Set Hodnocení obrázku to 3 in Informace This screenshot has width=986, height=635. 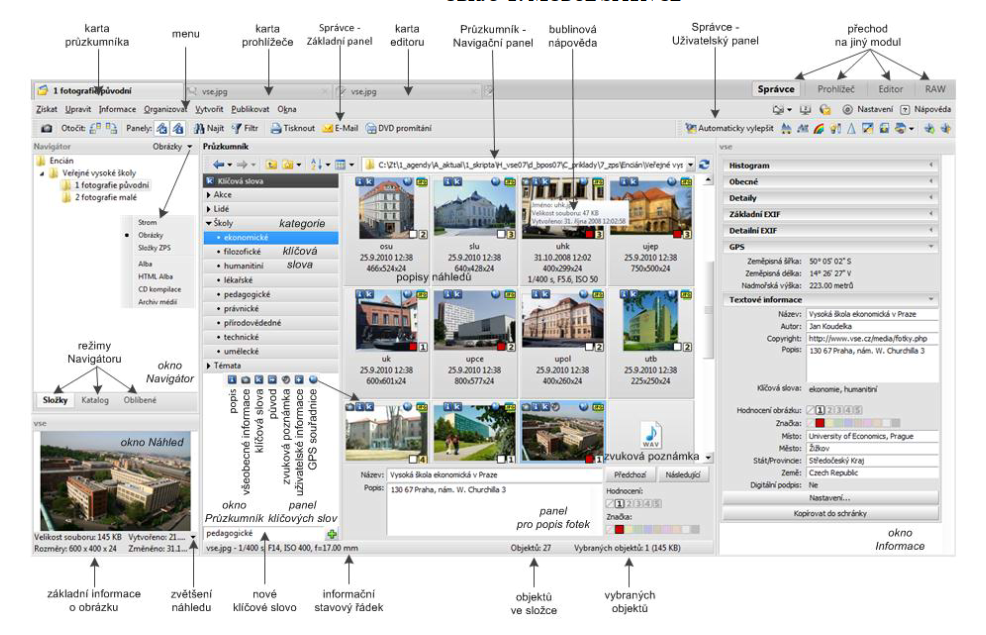point(839,410)
